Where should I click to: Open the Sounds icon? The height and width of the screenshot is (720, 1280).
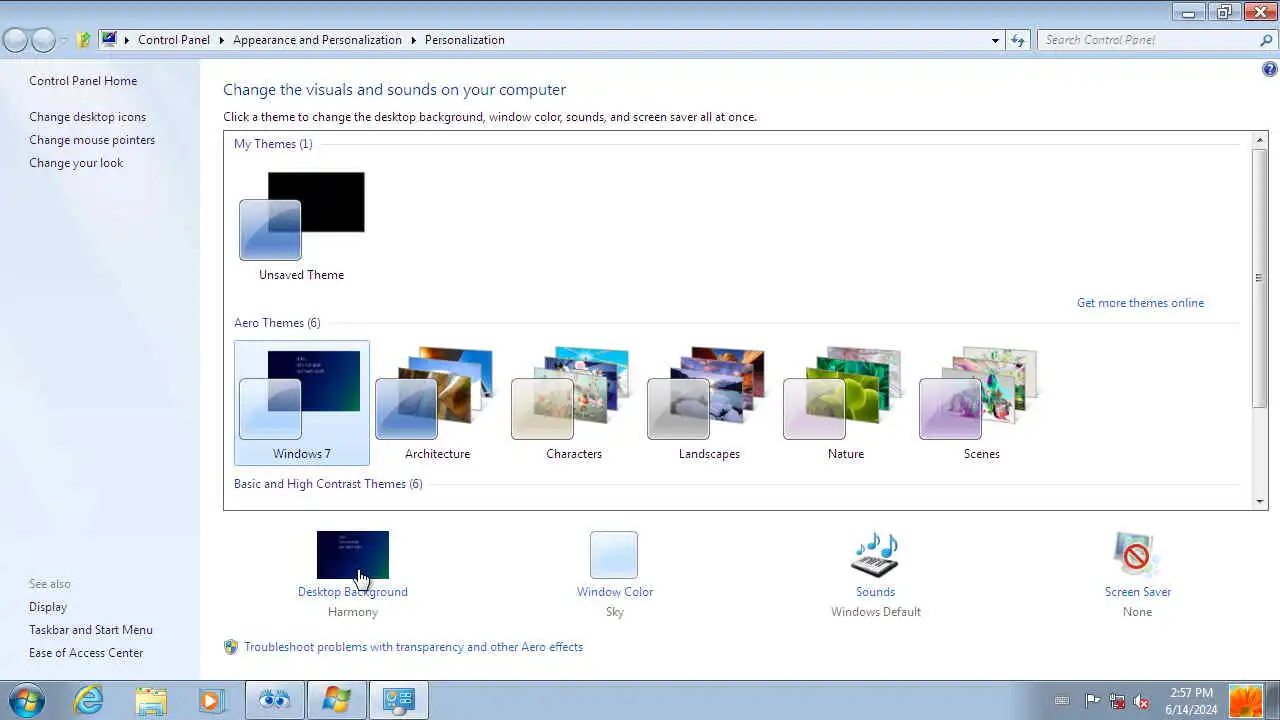point(875,555)
